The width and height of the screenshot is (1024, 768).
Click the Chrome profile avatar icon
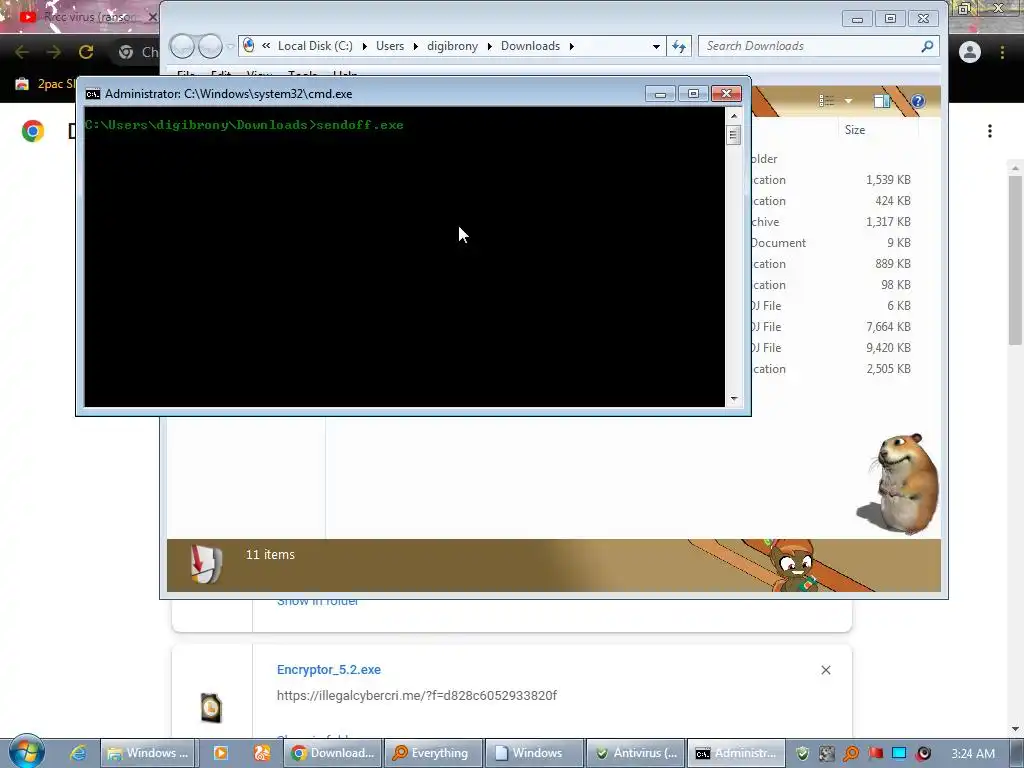tap(970, 52)
